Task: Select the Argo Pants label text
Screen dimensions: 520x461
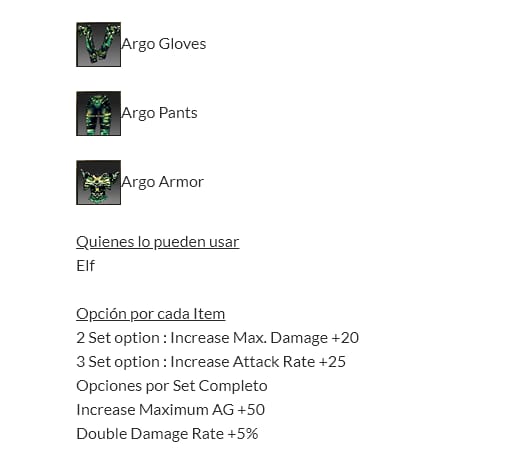Action: pyautogui.click(x=159, y=113)
